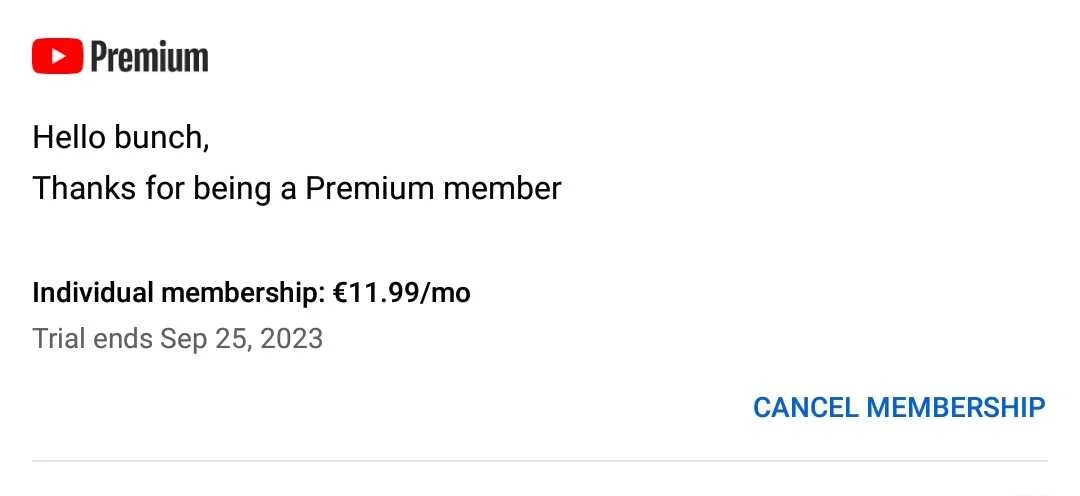1080x496 pixels.
Task: Click the Sep 25, 2023 date
Action: (x=242, y=339)
